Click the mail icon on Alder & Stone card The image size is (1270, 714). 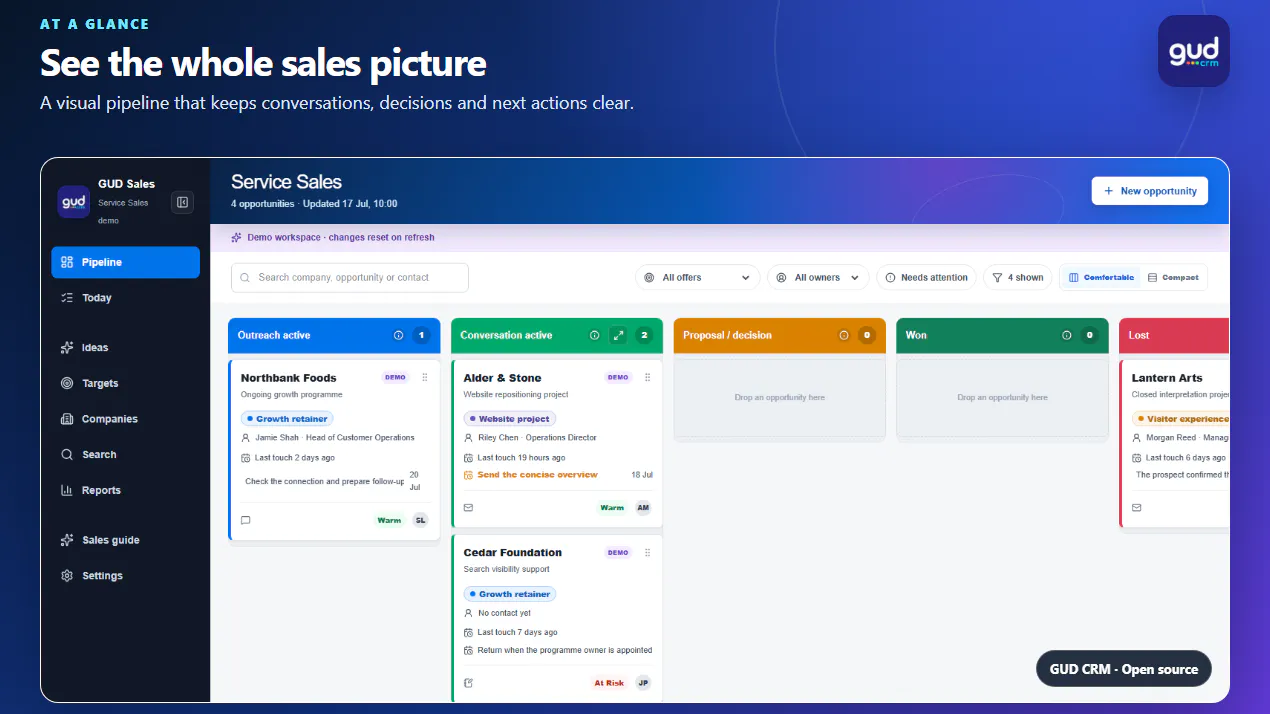[469, 508]
